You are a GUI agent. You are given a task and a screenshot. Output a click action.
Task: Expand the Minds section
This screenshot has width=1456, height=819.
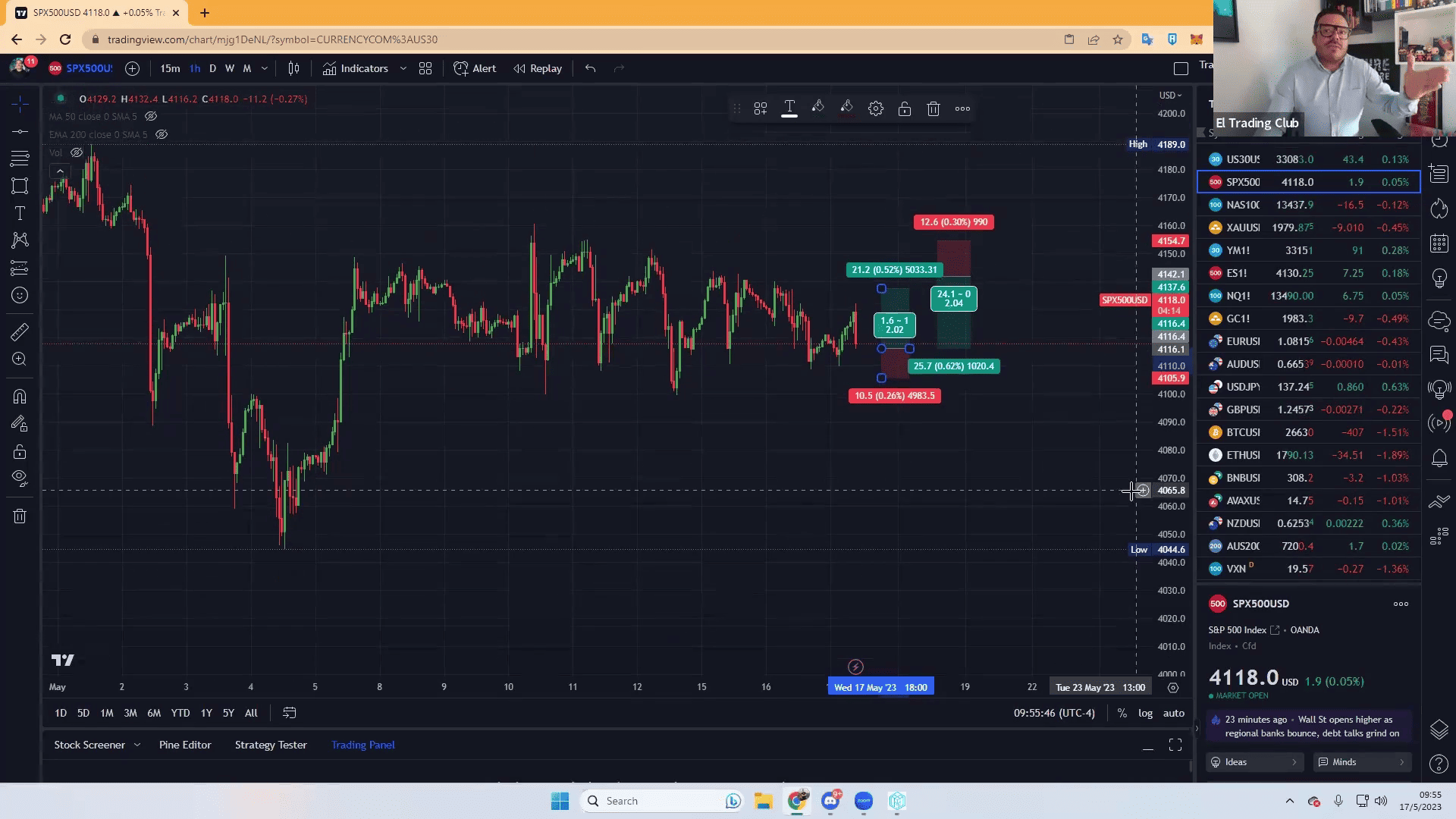[x=1362, y=762]
